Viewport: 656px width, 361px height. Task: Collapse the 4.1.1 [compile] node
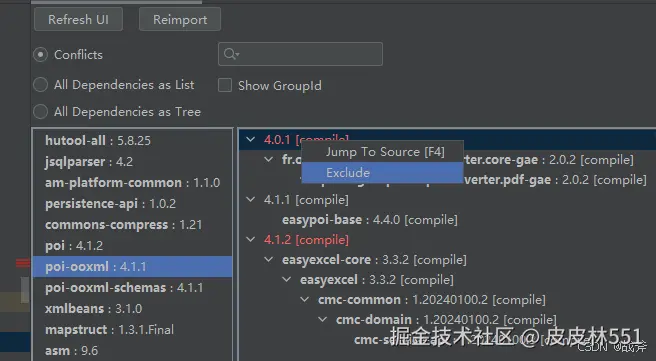[x=251, y=200]
